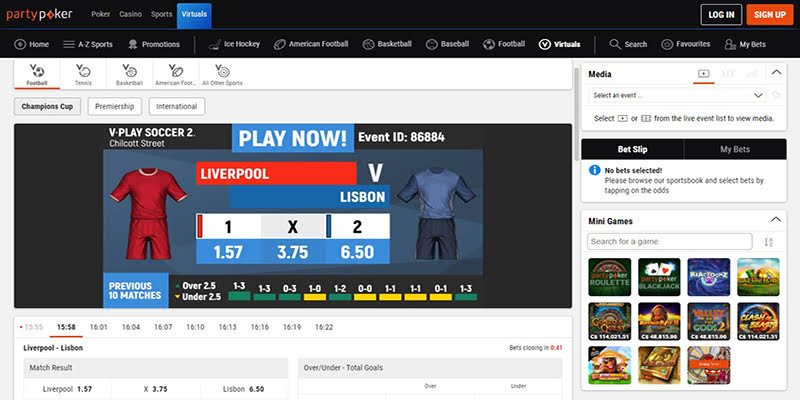Select Basketball in top sports bar
Viewport: 800px width, 400px height.
[x=387, y=44]
